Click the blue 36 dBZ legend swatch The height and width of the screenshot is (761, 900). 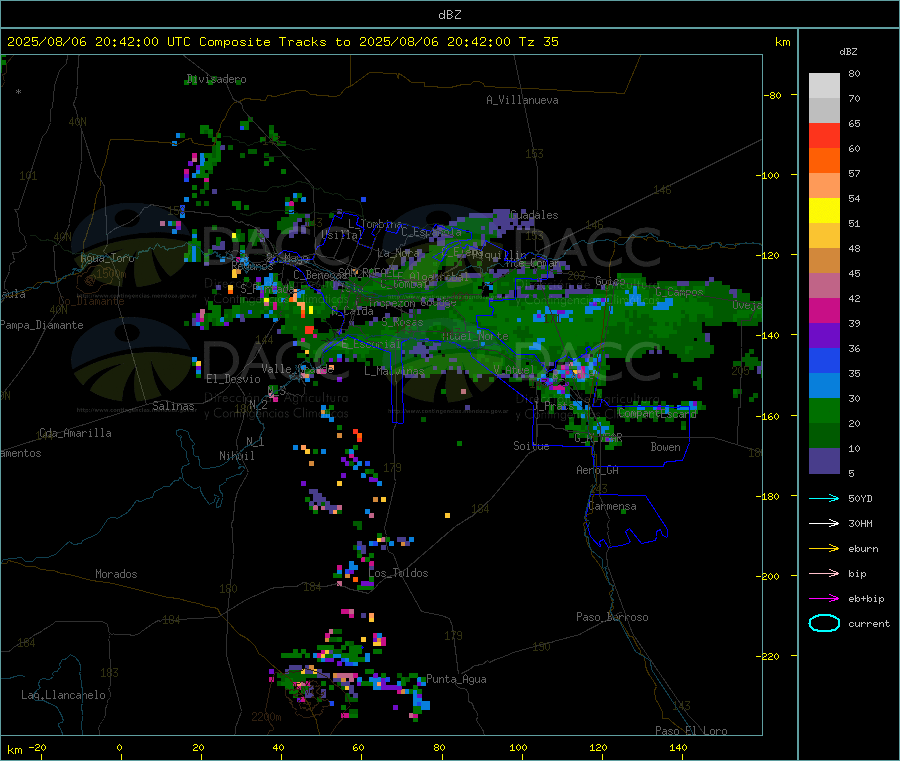(x=824, y=360)
